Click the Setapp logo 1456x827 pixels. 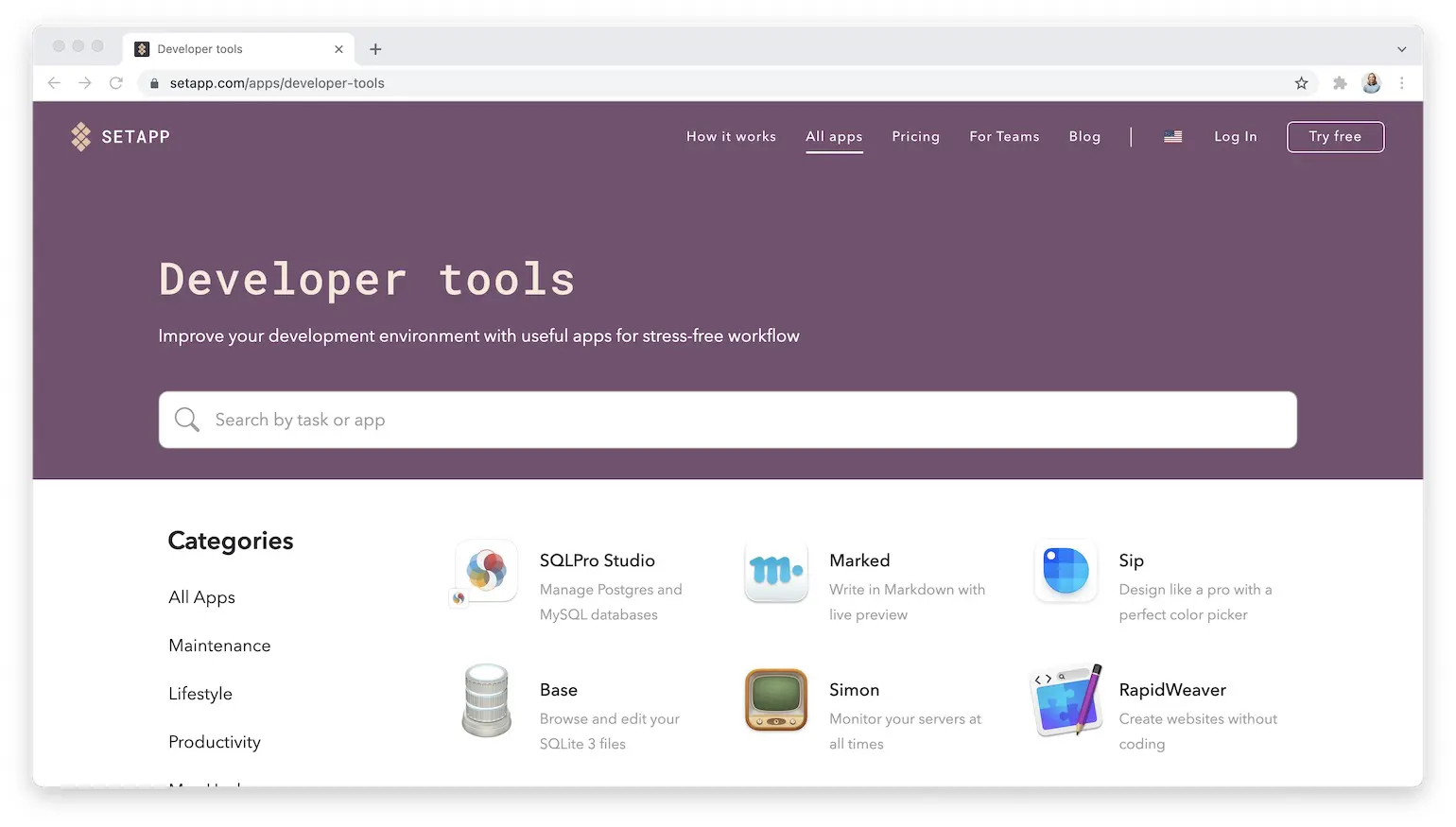pyautogui.click(x=120, y=136)
